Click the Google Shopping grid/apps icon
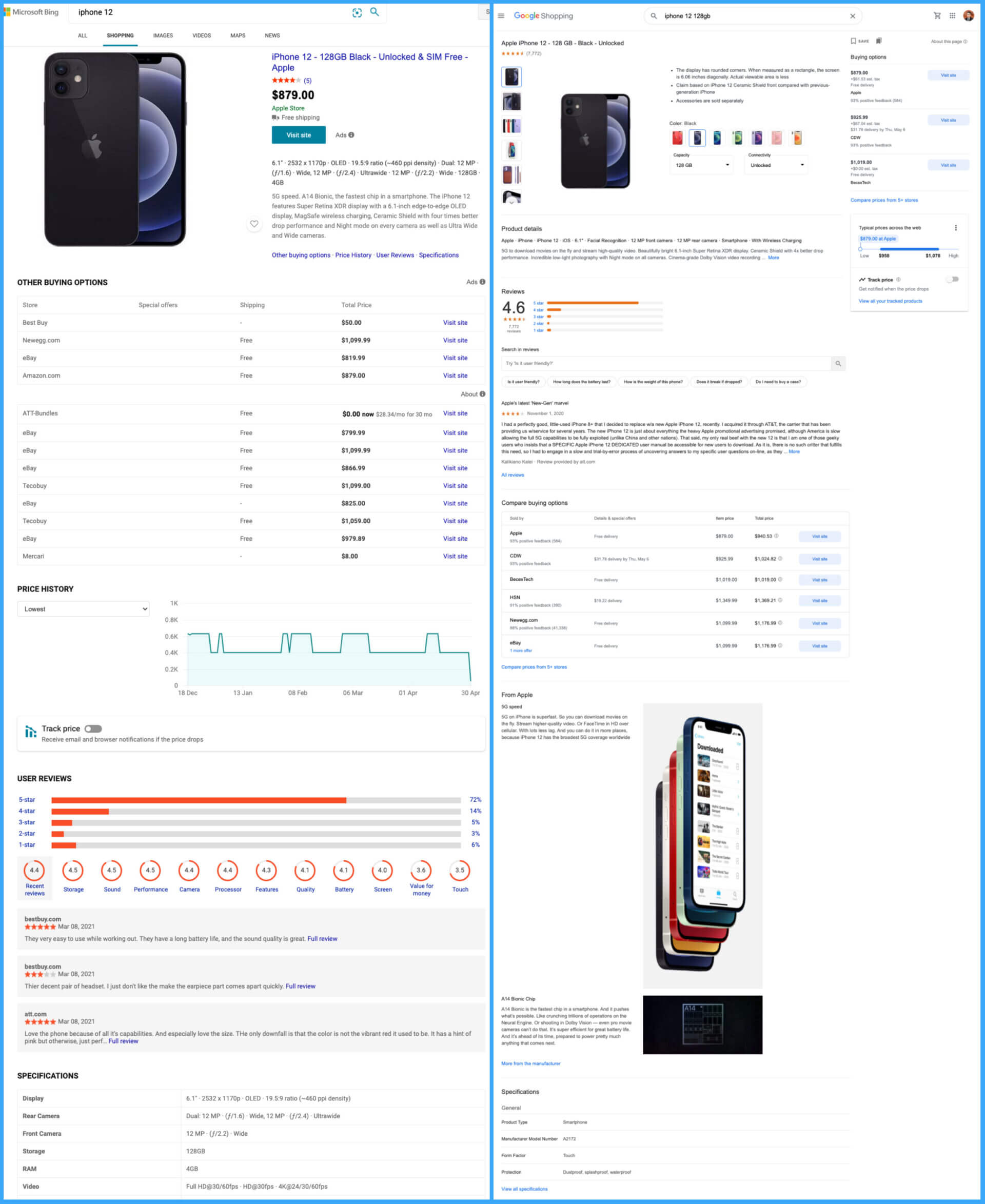 coord(953,15)
